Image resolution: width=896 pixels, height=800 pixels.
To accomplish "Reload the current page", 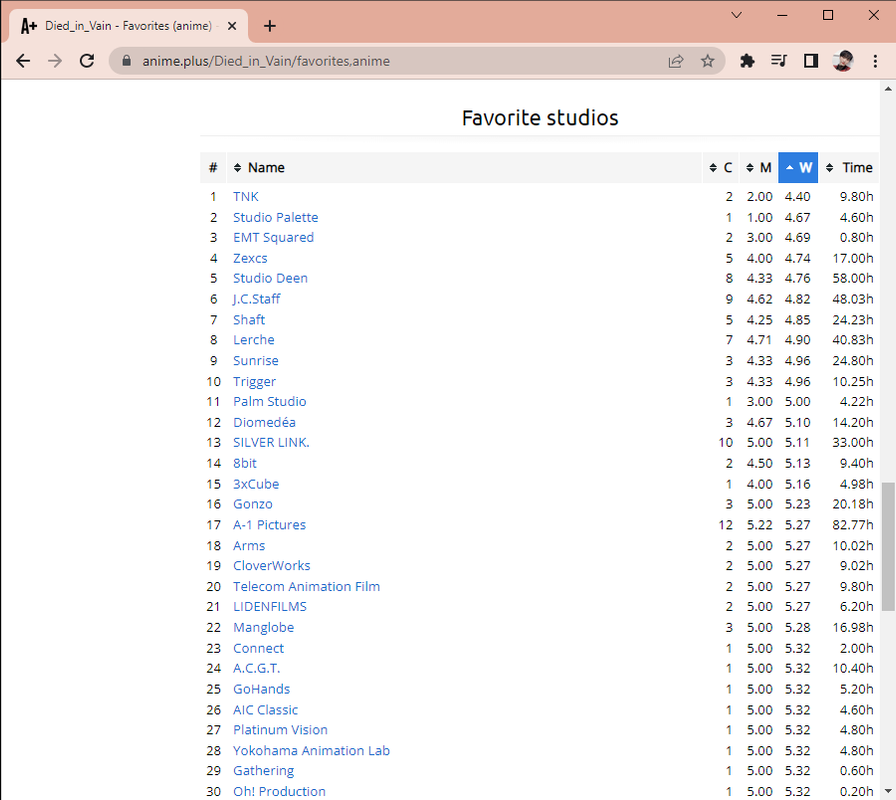I will tap(87, 61).
